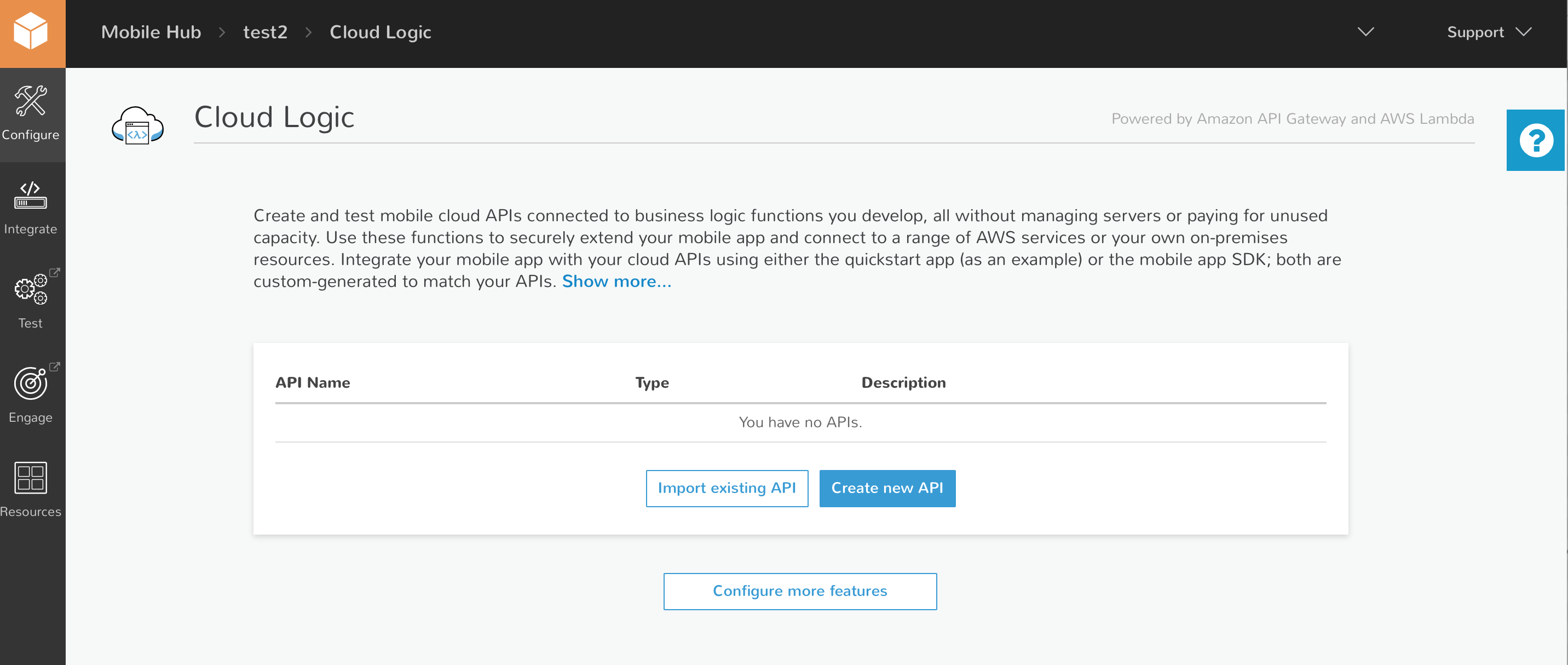Click external link arrow beside Test icon
This screenshot has width=1568, height=665.
(55, 272)
